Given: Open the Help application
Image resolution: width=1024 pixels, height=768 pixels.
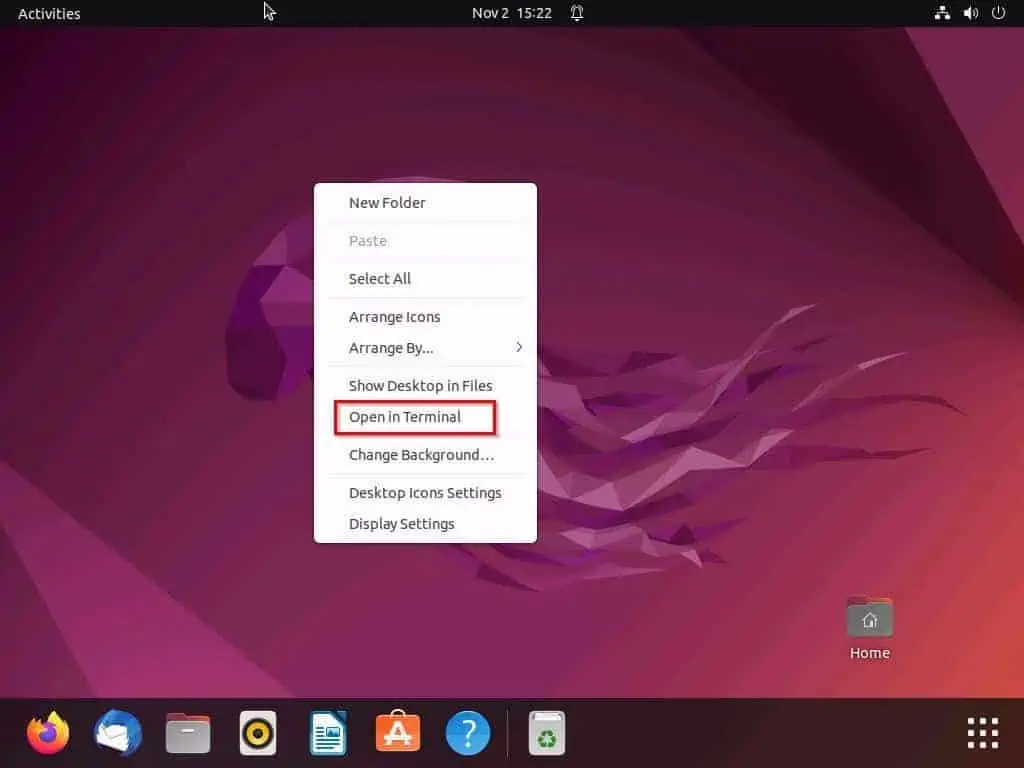Looking at the screenshot, I should [467, 732].
